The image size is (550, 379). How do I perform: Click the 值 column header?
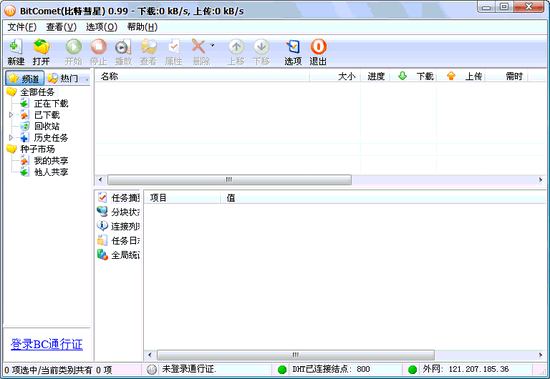(x=383, y=198)
